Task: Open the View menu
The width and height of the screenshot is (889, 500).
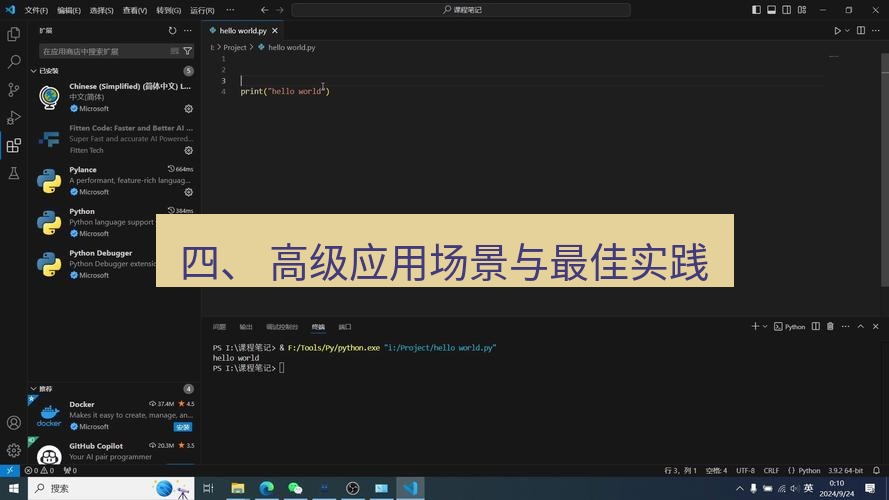Action: point(135,10)
